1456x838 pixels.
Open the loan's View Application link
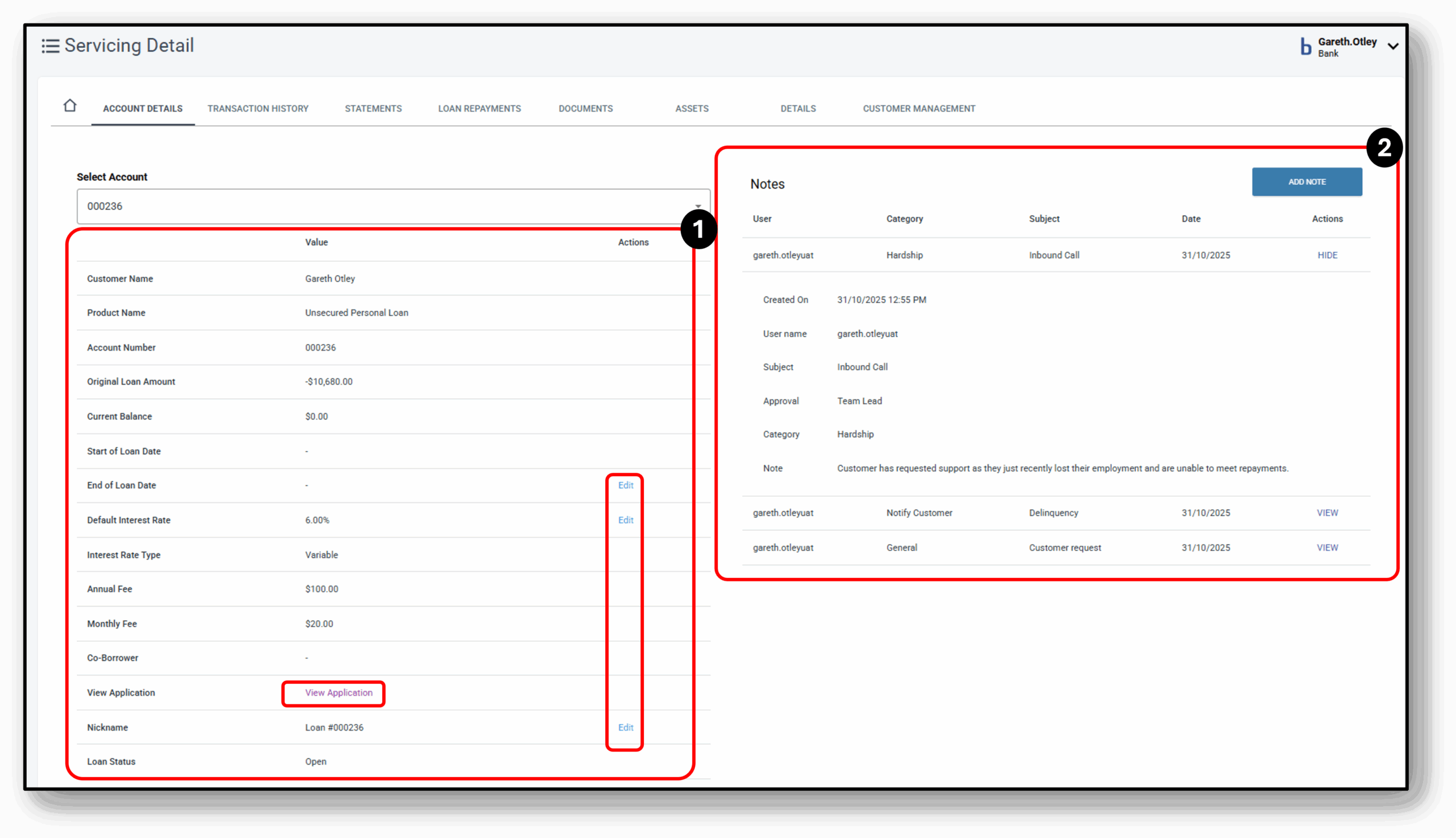point(333,692)
